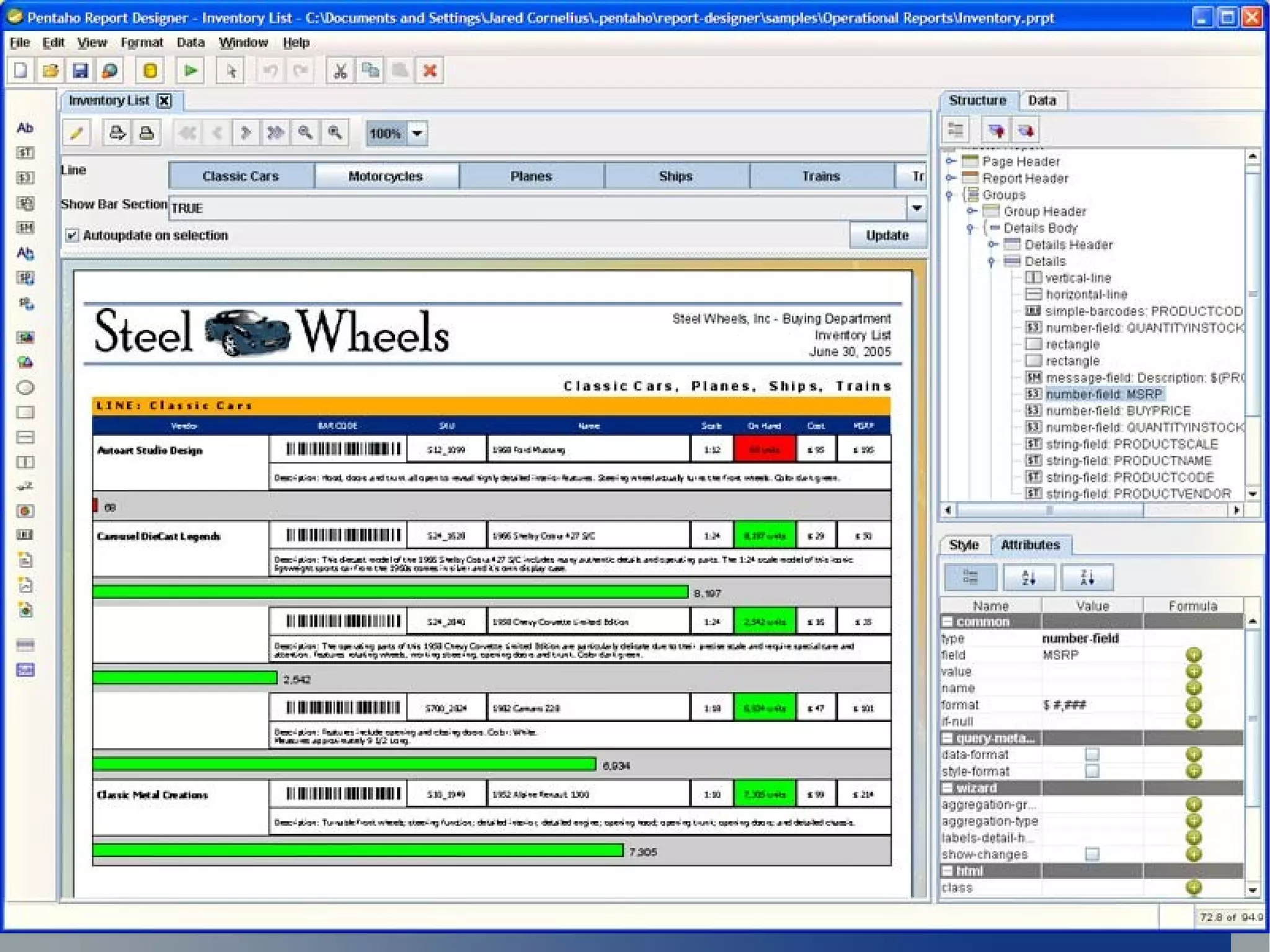Switch to the Data tab

point(1041,100)
